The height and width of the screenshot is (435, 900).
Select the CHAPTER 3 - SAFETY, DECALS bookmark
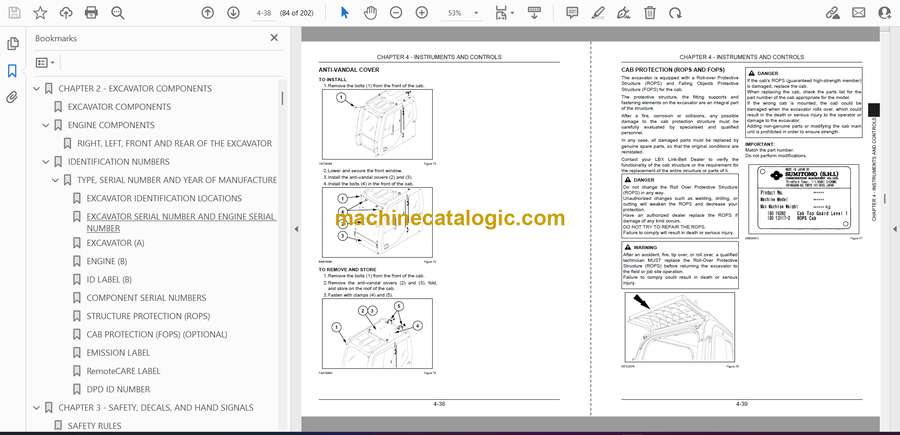[x=156, y=407]
